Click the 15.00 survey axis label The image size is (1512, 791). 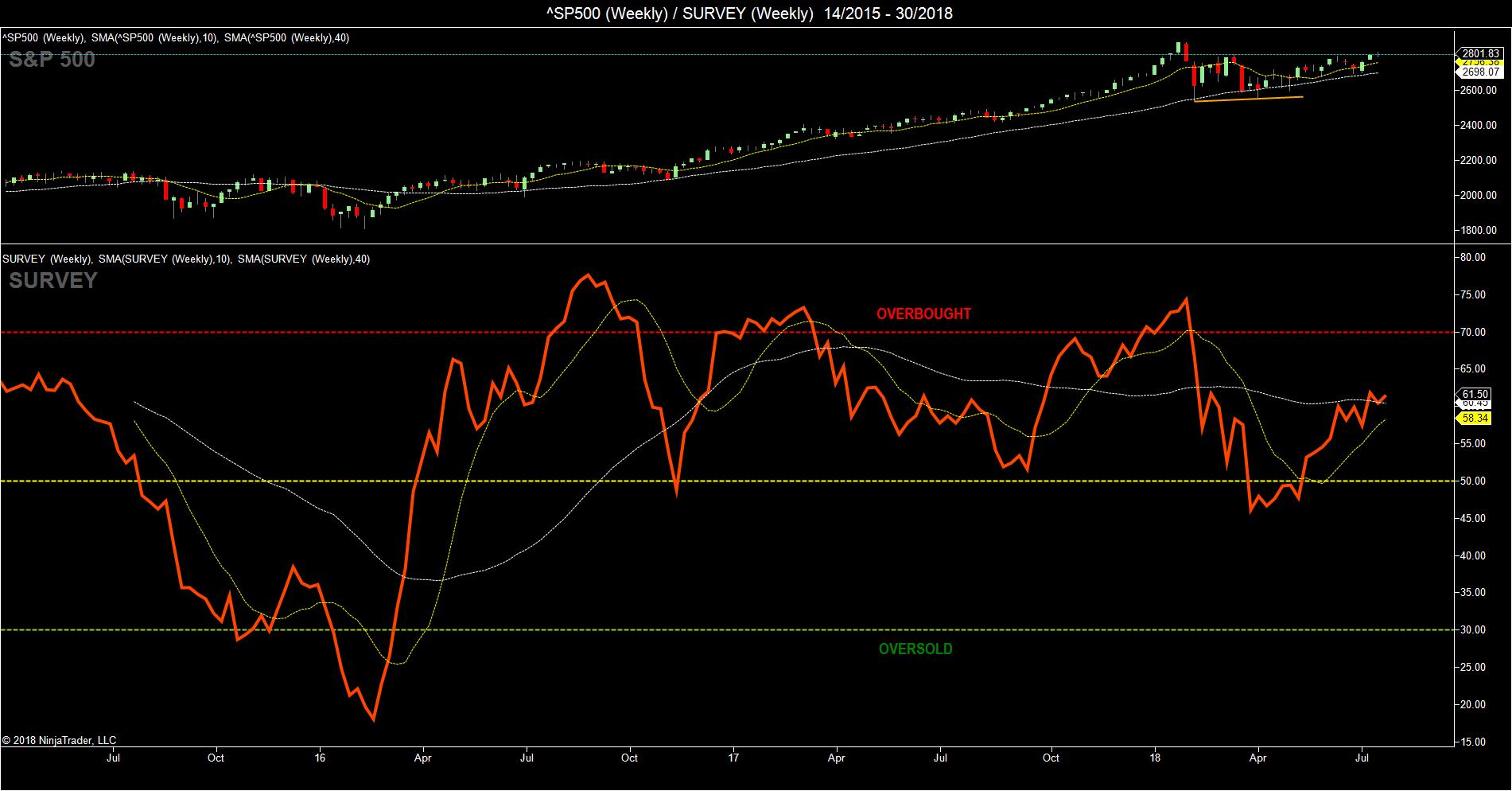tap(1474, 742)
